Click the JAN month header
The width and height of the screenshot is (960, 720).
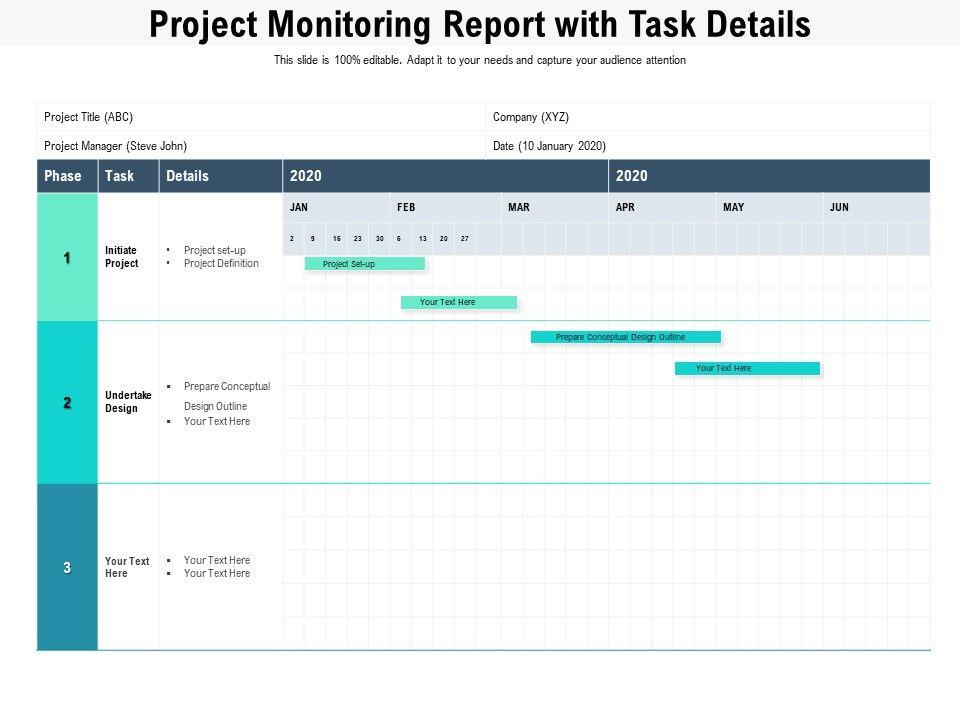(x=299, y=207)
